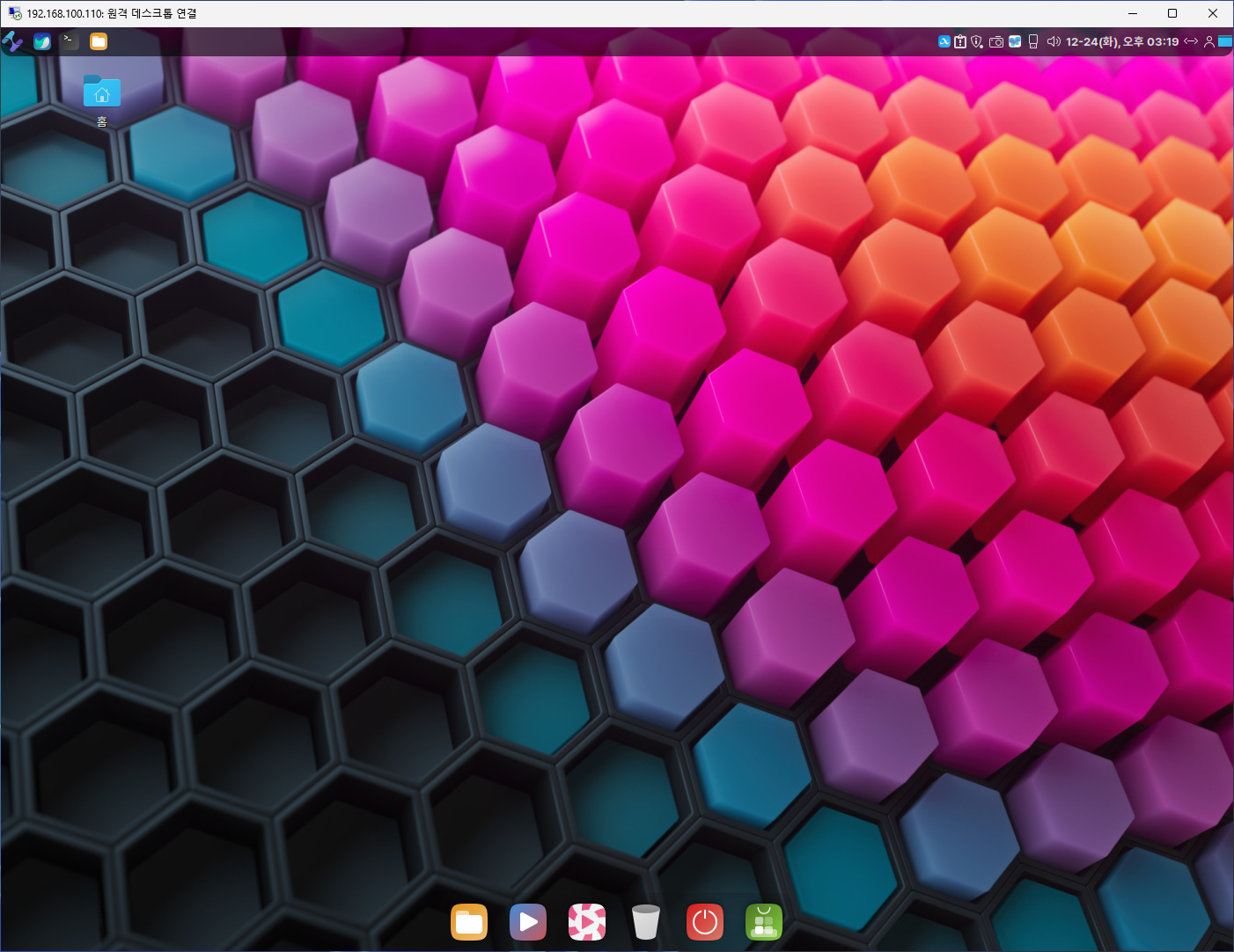
Task: Open the terminal from the top panel
Action: pos(70,41)
